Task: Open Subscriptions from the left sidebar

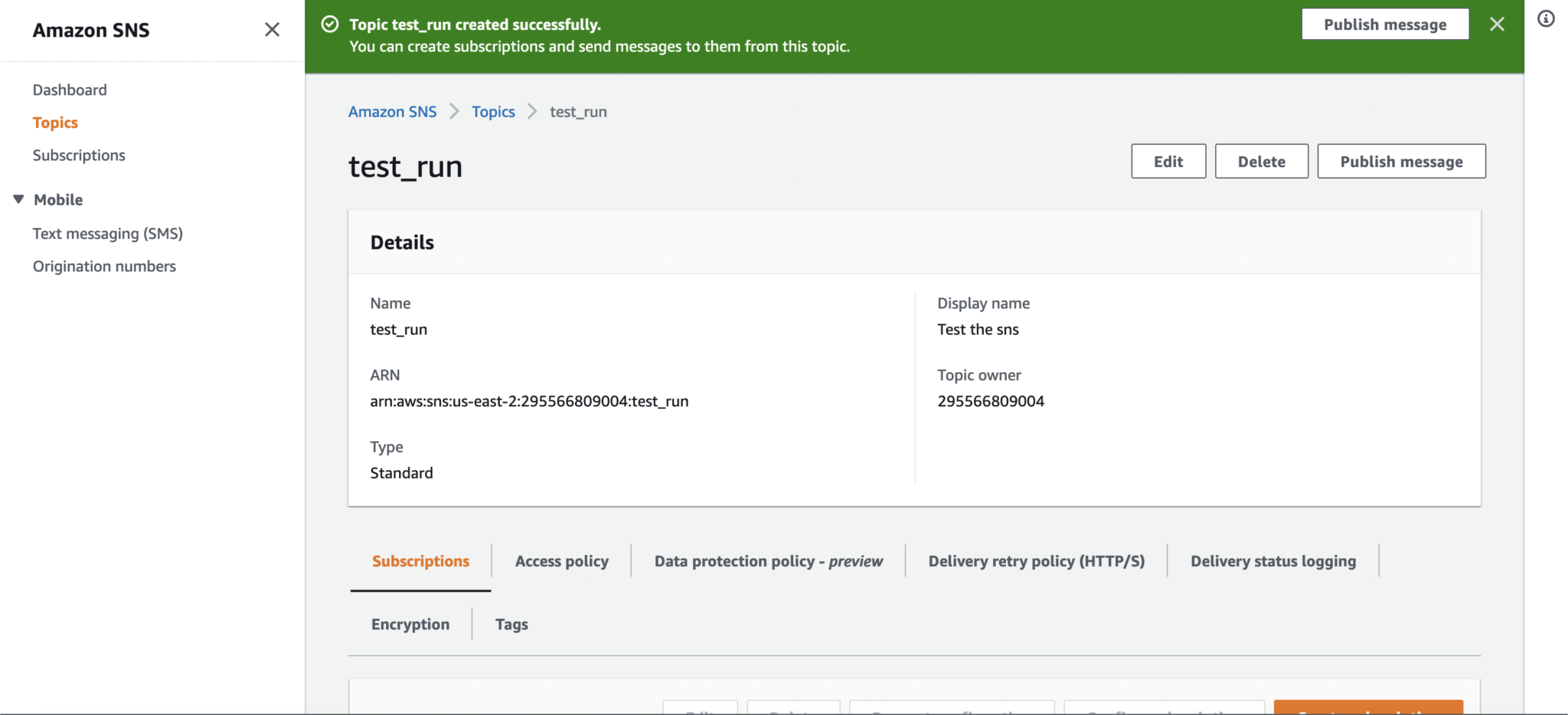Action: pos(79,155)
